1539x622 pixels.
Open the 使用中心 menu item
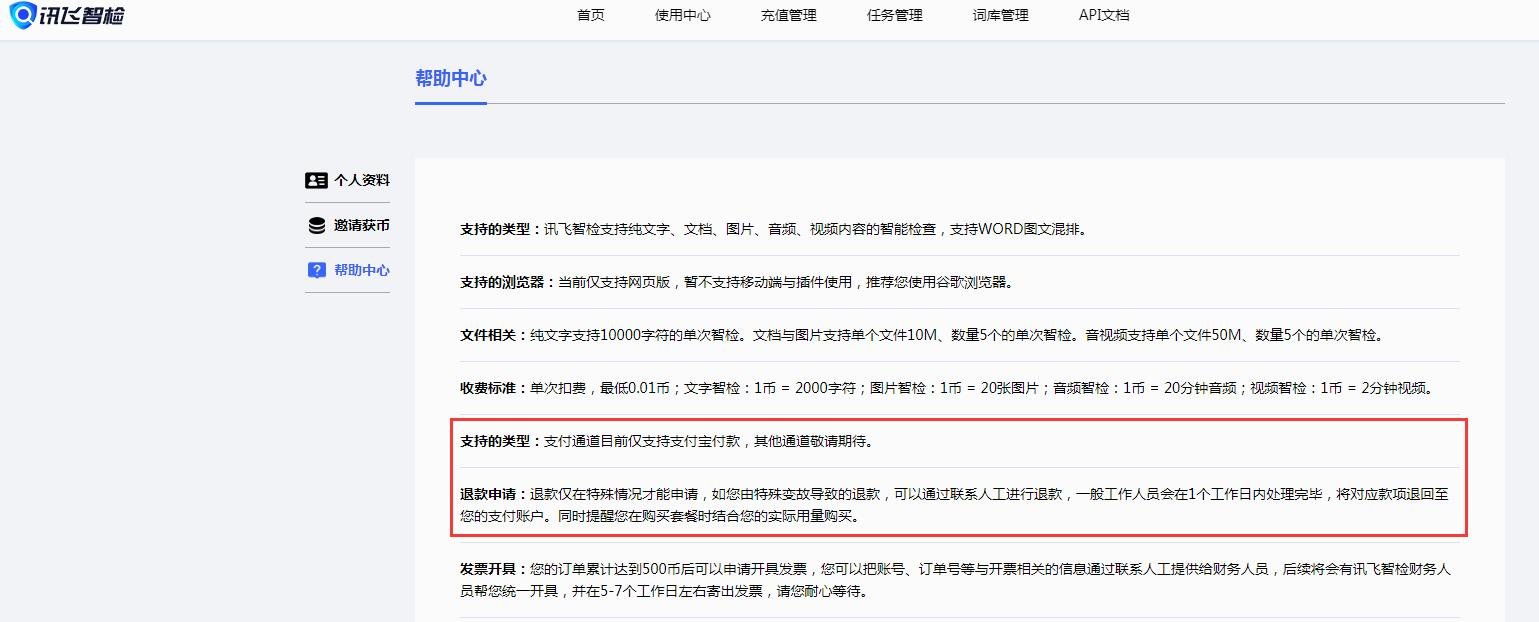pos(683,15)
